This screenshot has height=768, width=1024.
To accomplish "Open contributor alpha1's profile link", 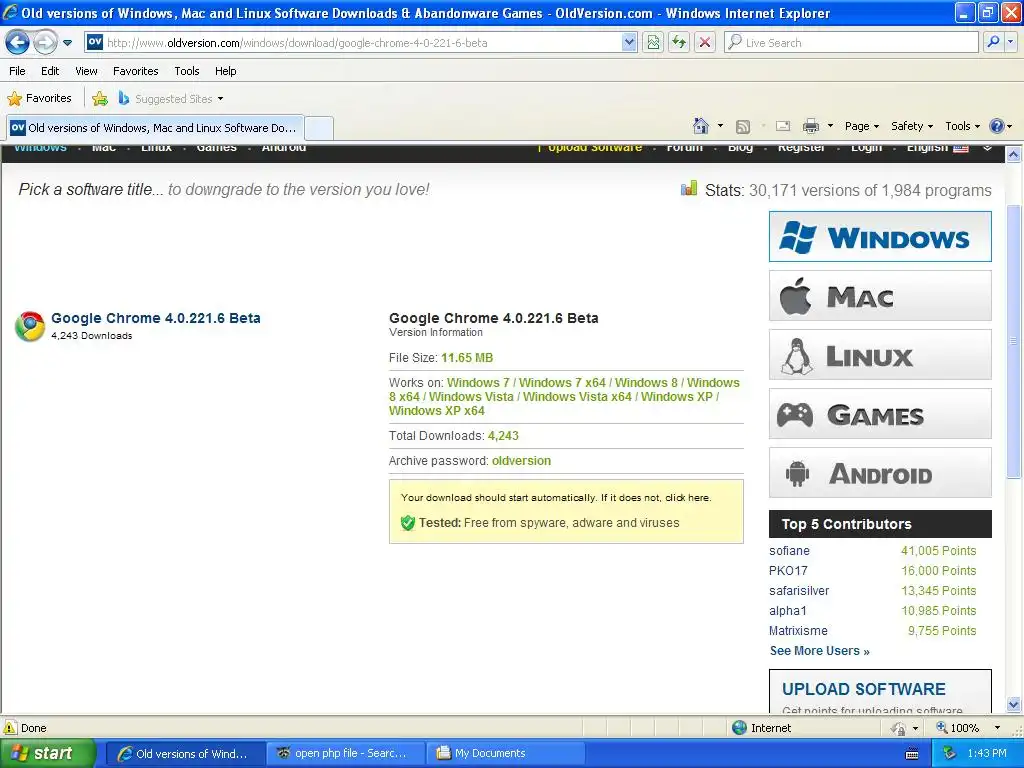I will coord(788,611).
